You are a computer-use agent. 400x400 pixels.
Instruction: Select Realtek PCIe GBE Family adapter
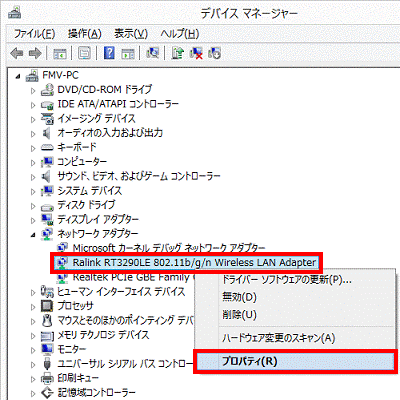[133, 277]
